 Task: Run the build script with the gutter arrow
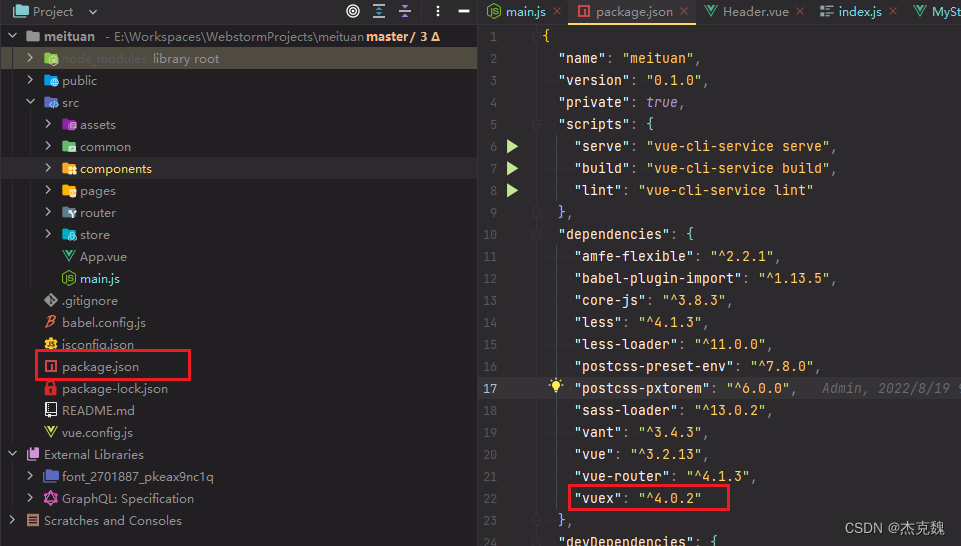point(512,169)
